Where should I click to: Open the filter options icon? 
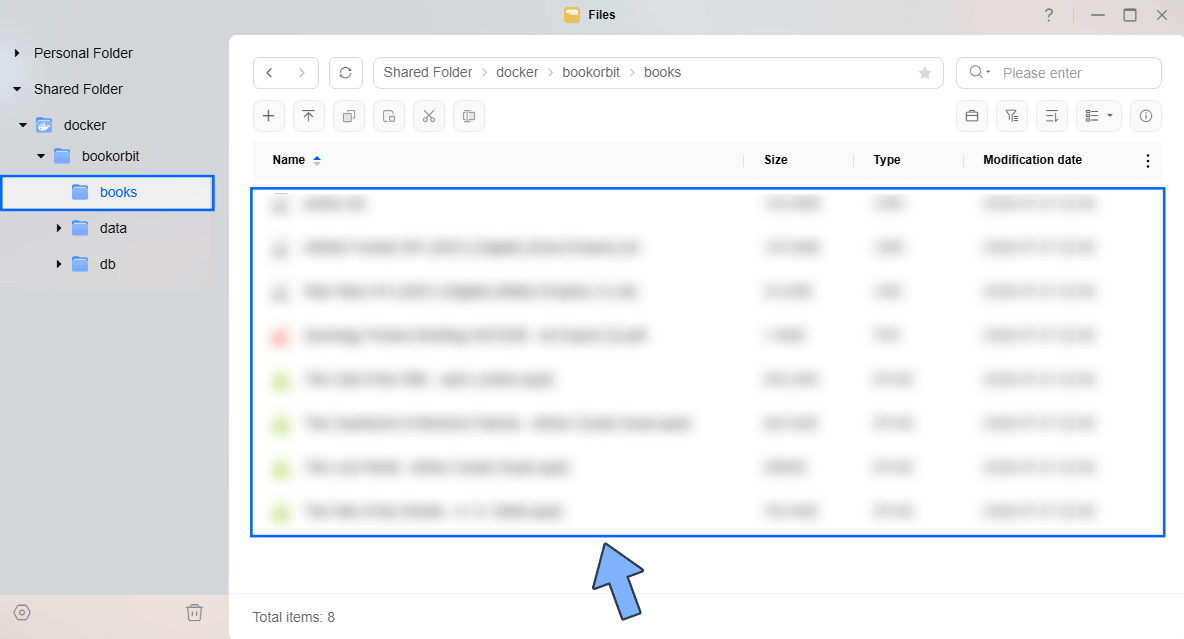[1012, 116]
